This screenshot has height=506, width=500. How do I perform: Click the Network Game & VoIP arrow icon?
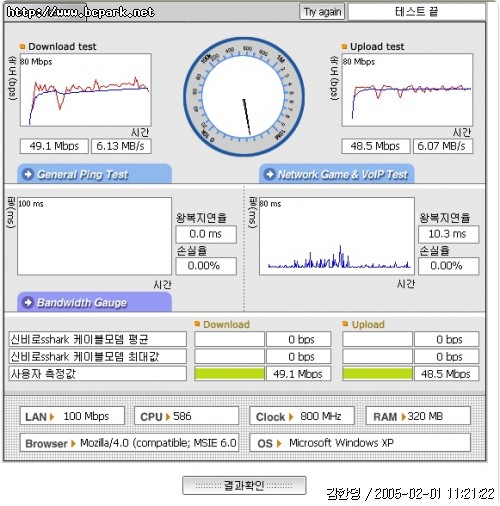pyautogui.click(x=269, y=174)
